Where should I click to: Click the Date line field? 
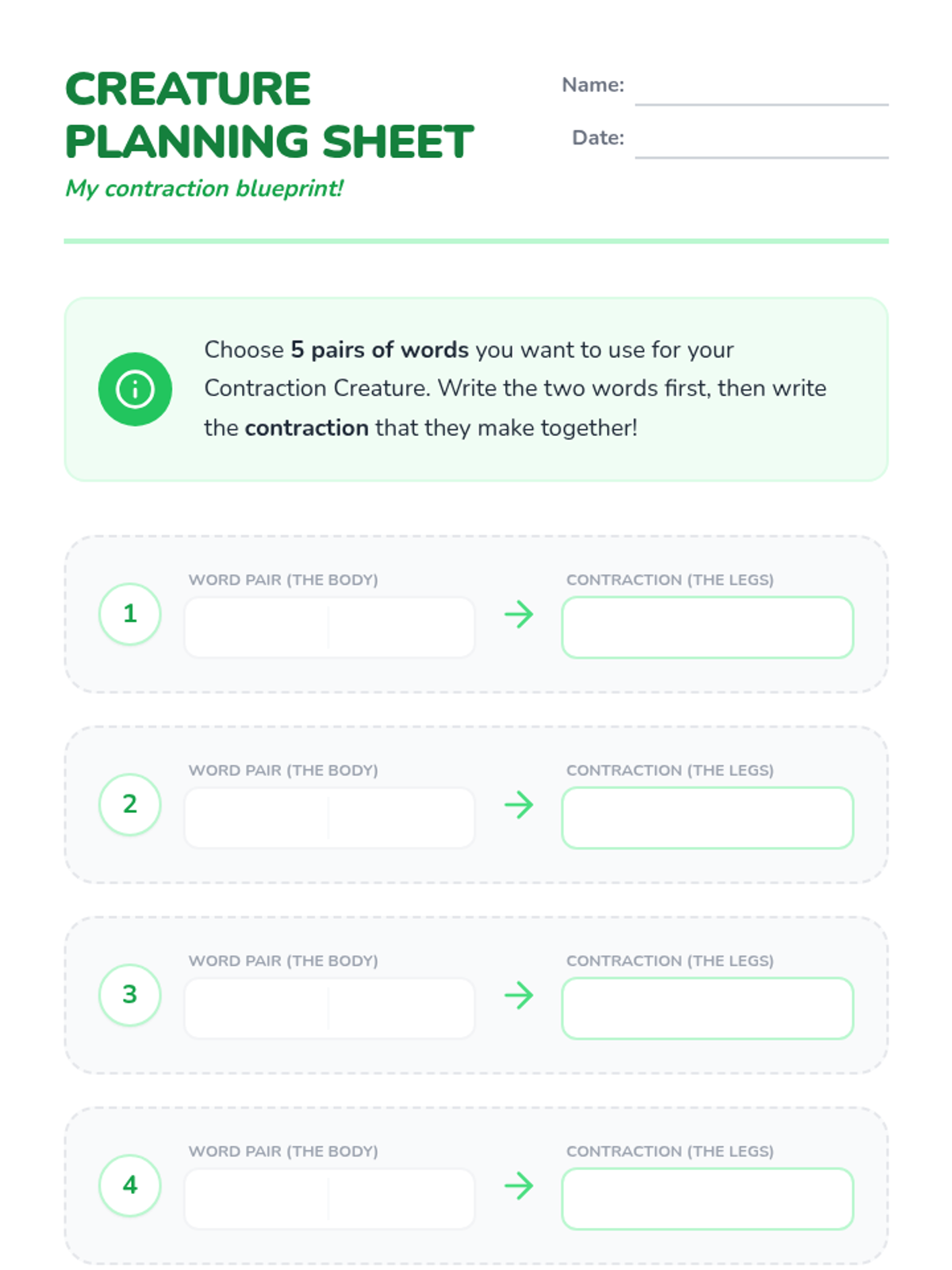click(x=762, y=140)
